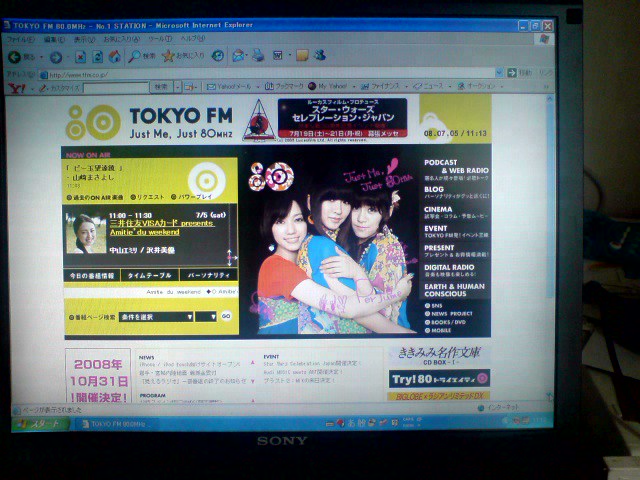Click the Go arrow next to address bar
Screen dimensions: 640x480
coord(512,73)
